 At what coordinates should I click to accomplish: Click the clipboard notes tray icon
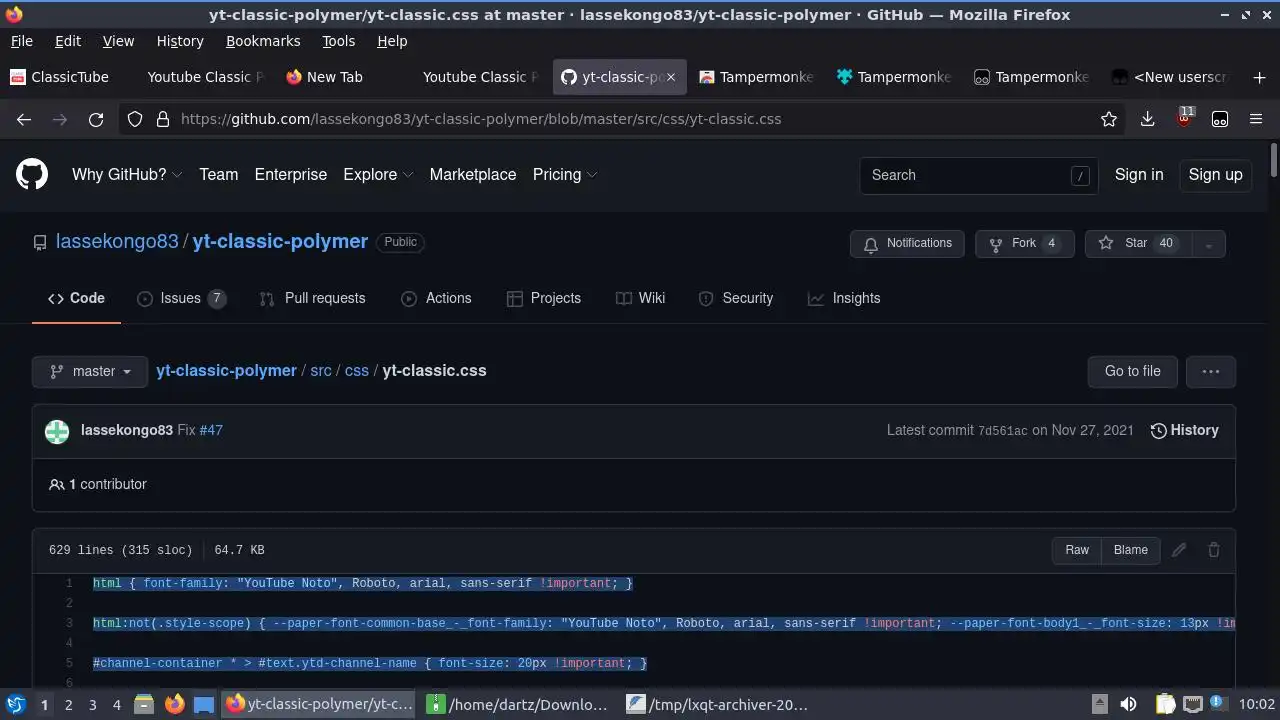[1164, 704]
